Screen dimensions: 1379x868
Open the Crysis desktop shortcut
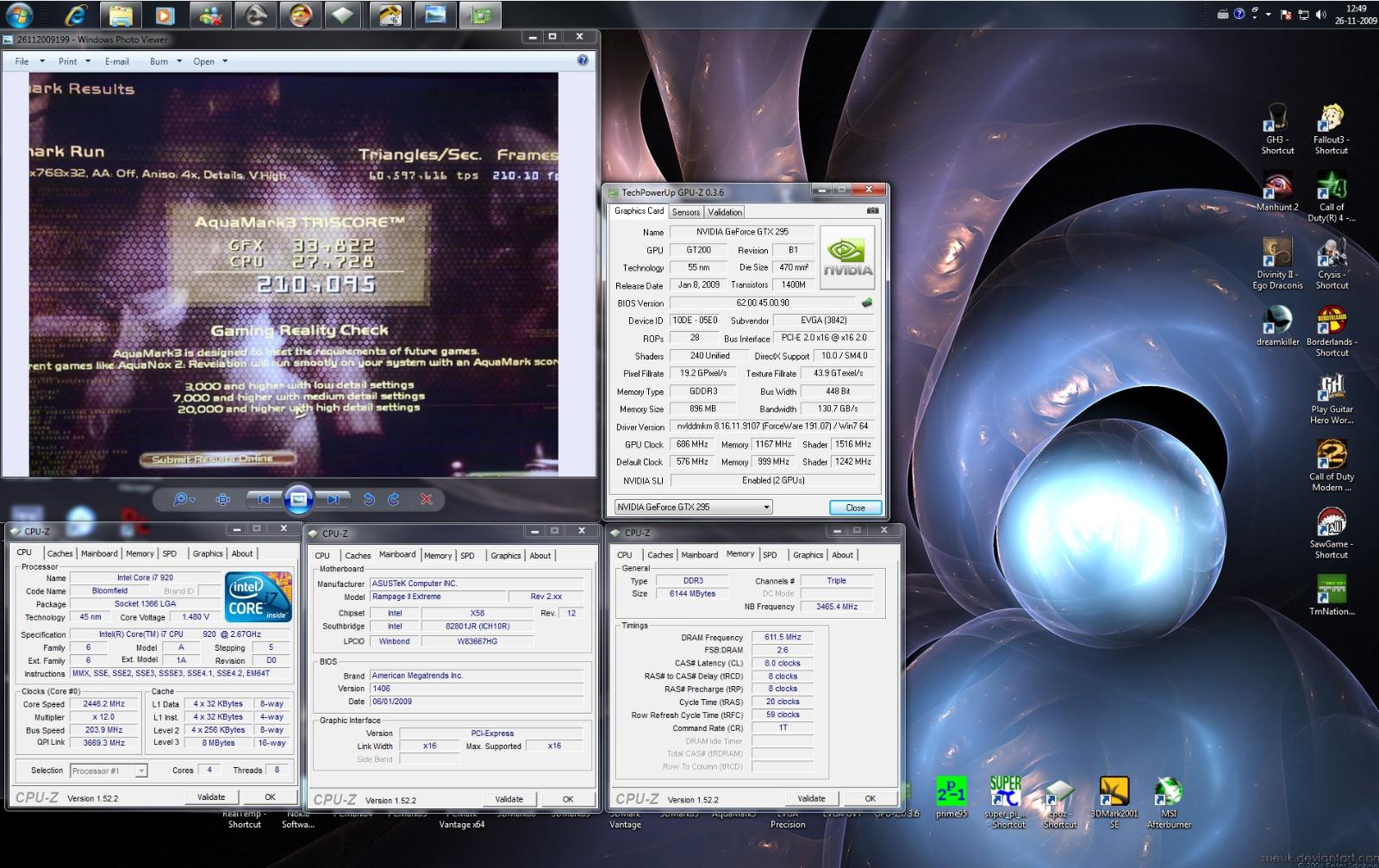point(1331,265)
